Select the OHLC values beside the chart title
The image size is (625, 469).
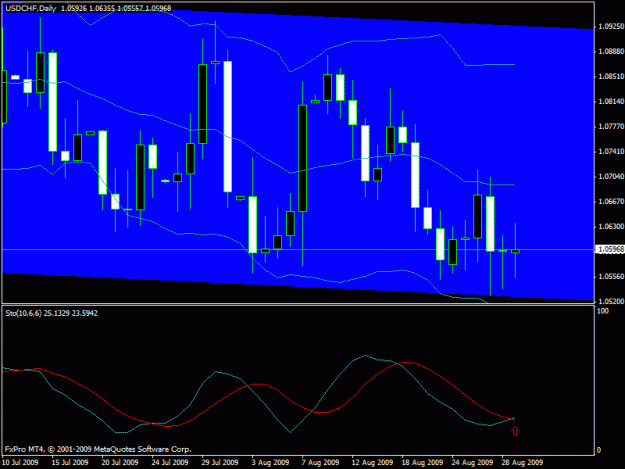pos(116,8)
